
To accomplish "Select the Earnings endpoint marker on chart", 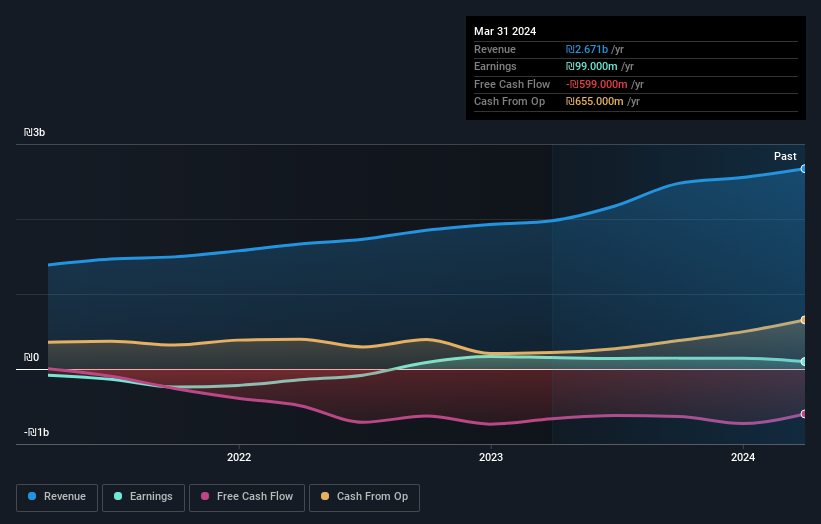I will click(804, 361).
